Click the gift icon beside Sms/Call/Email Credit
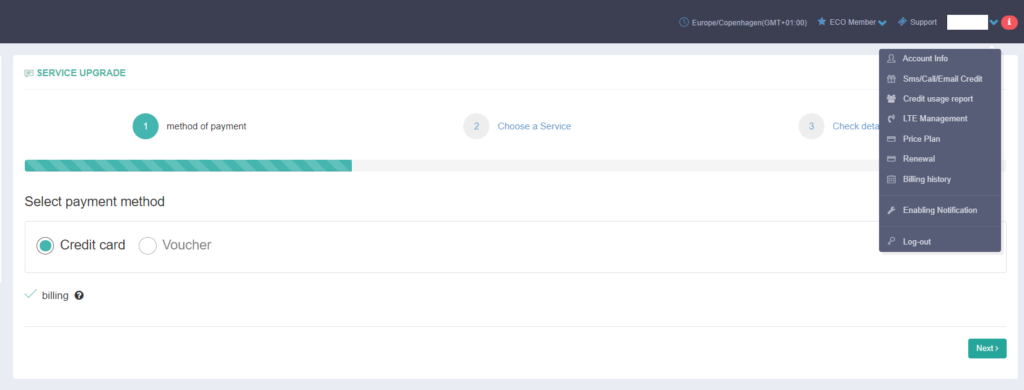The height and width of the screenshot is (390, 1024). coord(891,79)
